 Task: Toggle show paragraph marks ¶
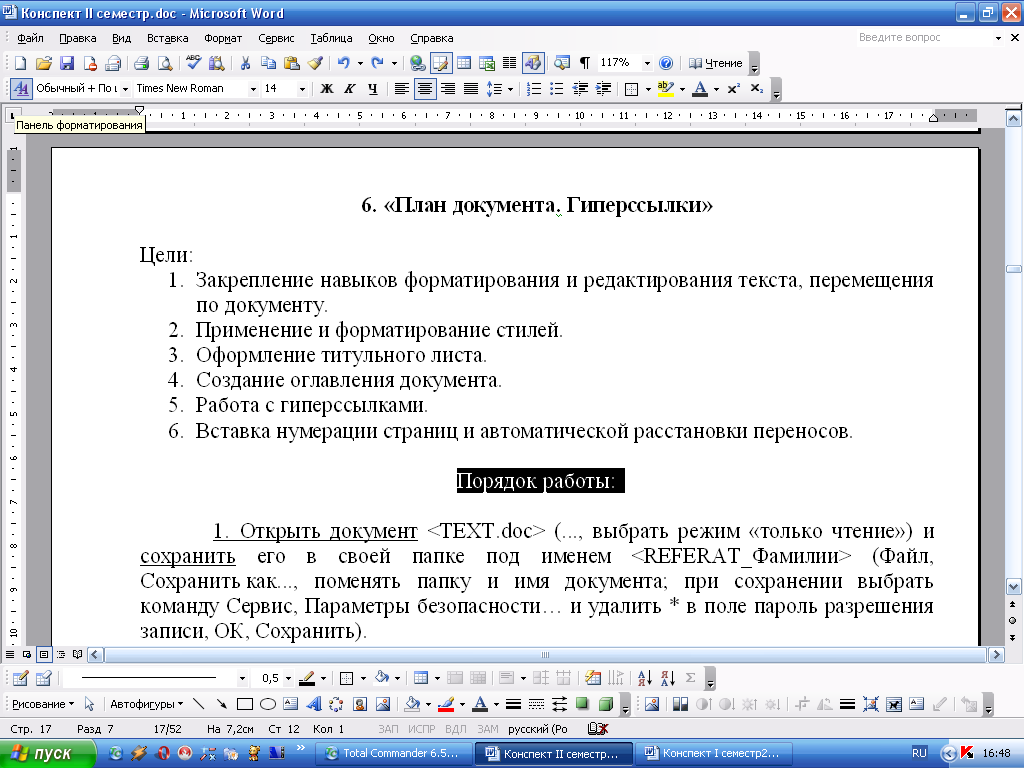click(x=584, y=63)
